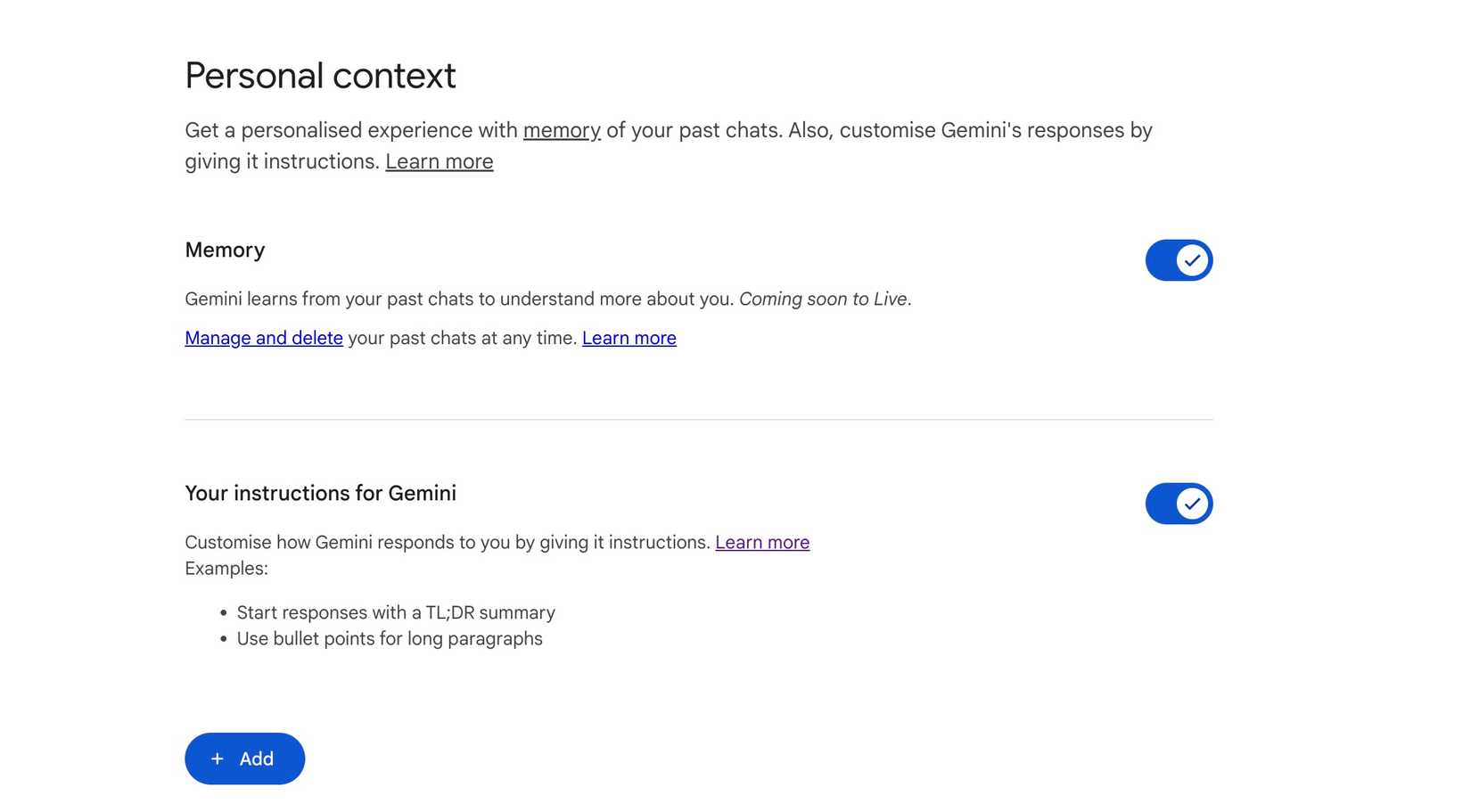Click checkmark knob on the instructions switch
The height and width of the screenshot is (812, 1471).
click(1192, 504)
